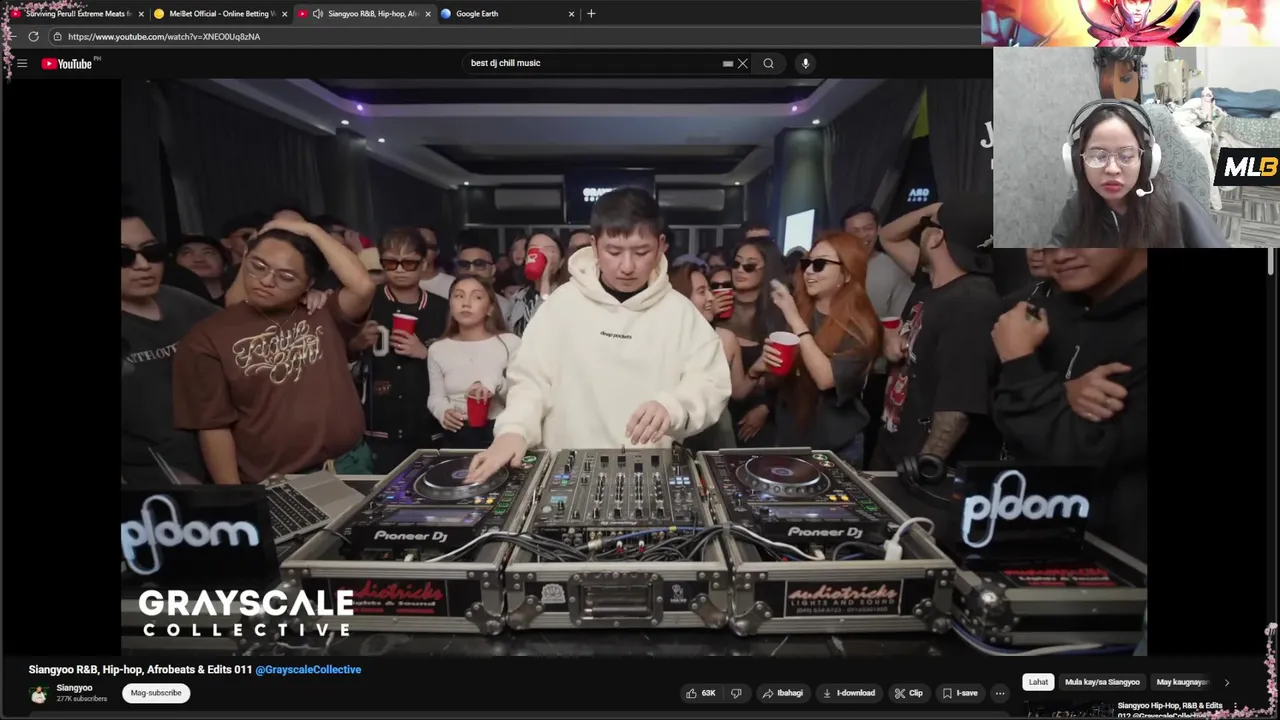Click the page vertical scrollbar

[x=1271, y=260]
